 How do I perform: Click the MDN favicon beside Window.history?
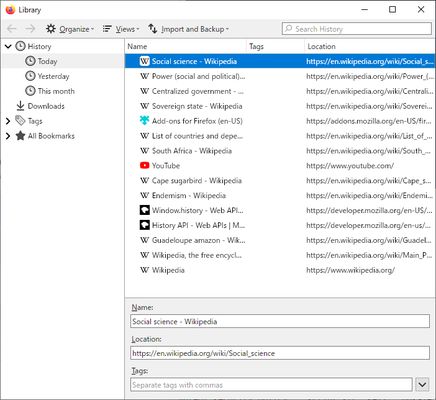pyautogui.click(x=144, y=210)
